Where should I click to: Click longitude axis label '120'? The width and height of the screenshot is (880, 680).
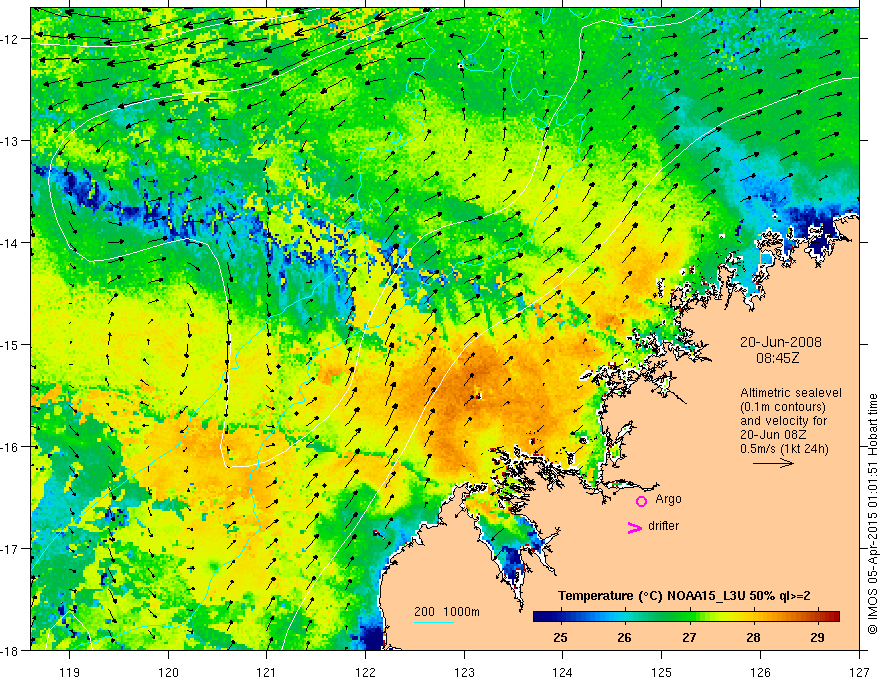click(x=168, y=672)
